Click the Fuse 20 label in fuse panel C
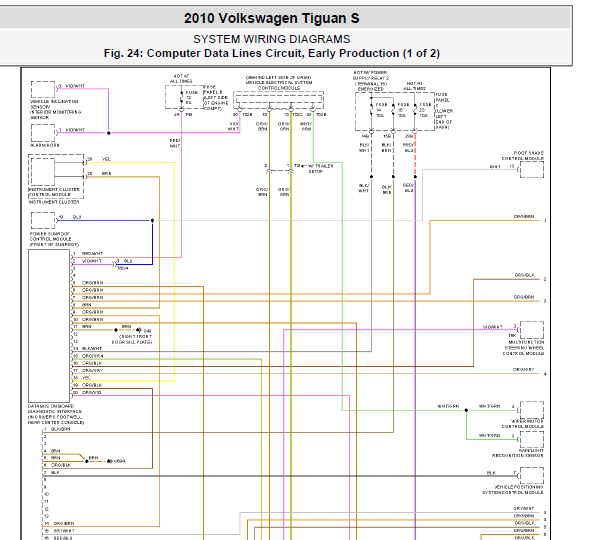Screen dimensions: 598x540 424,110
